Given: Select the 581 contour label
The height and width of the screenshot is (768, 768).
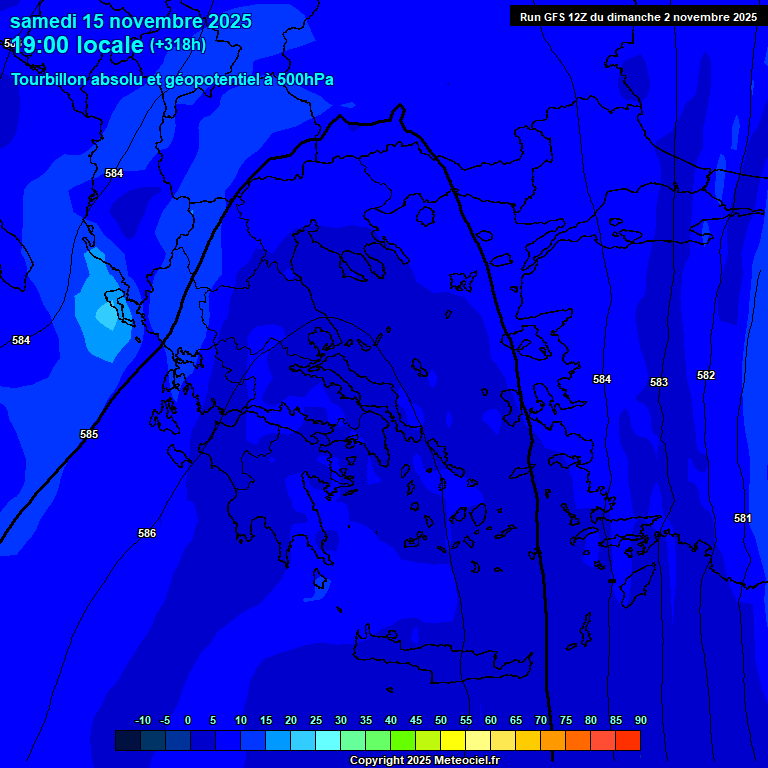Looking at the screenshot, I should (743, 519).
